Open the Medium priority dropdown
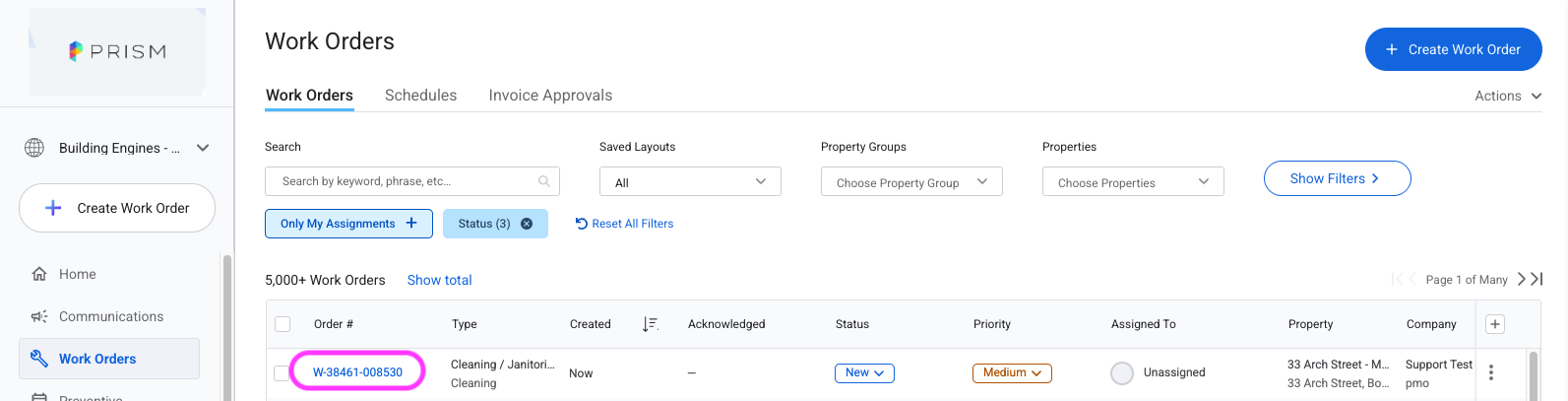The height and width of the screenshot is (401, 1568). coord(1012,372)
